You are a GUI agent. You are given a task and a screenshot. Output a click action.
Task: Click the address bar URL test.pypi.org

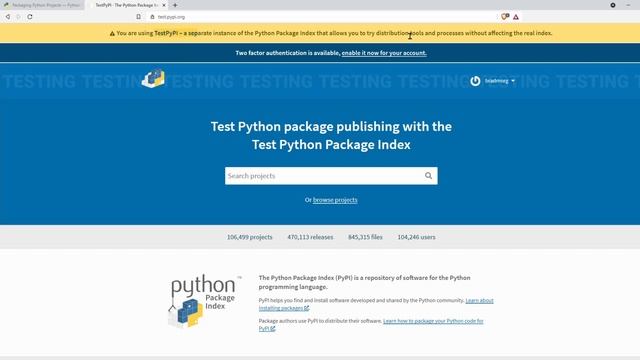pyautogui.click(x=171, y=17)
